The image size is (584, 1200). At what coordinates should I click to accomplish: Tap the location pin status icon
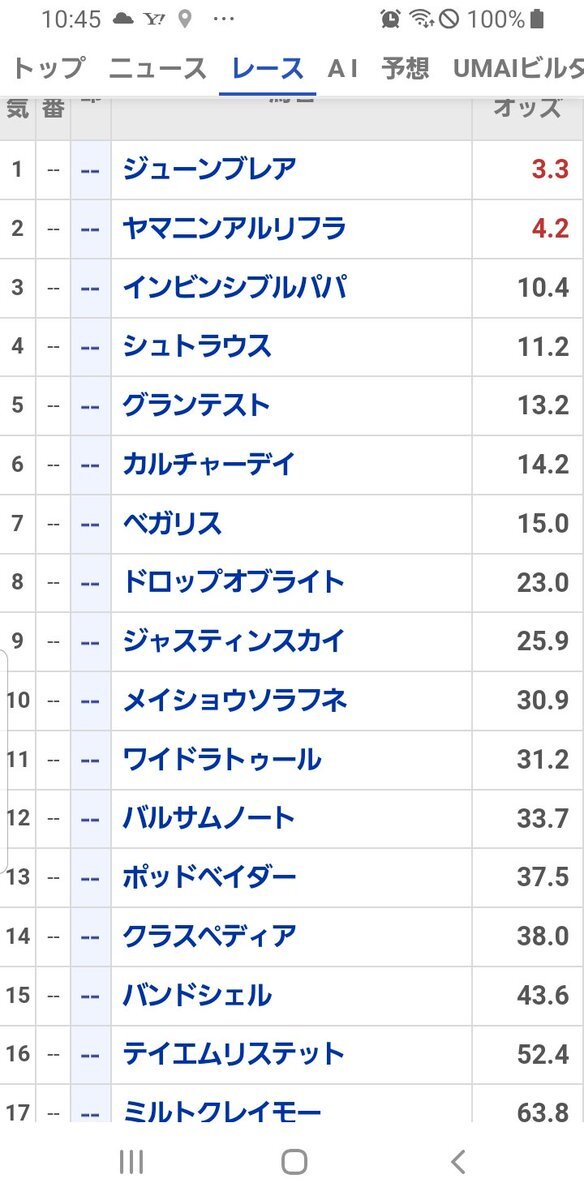186,19
